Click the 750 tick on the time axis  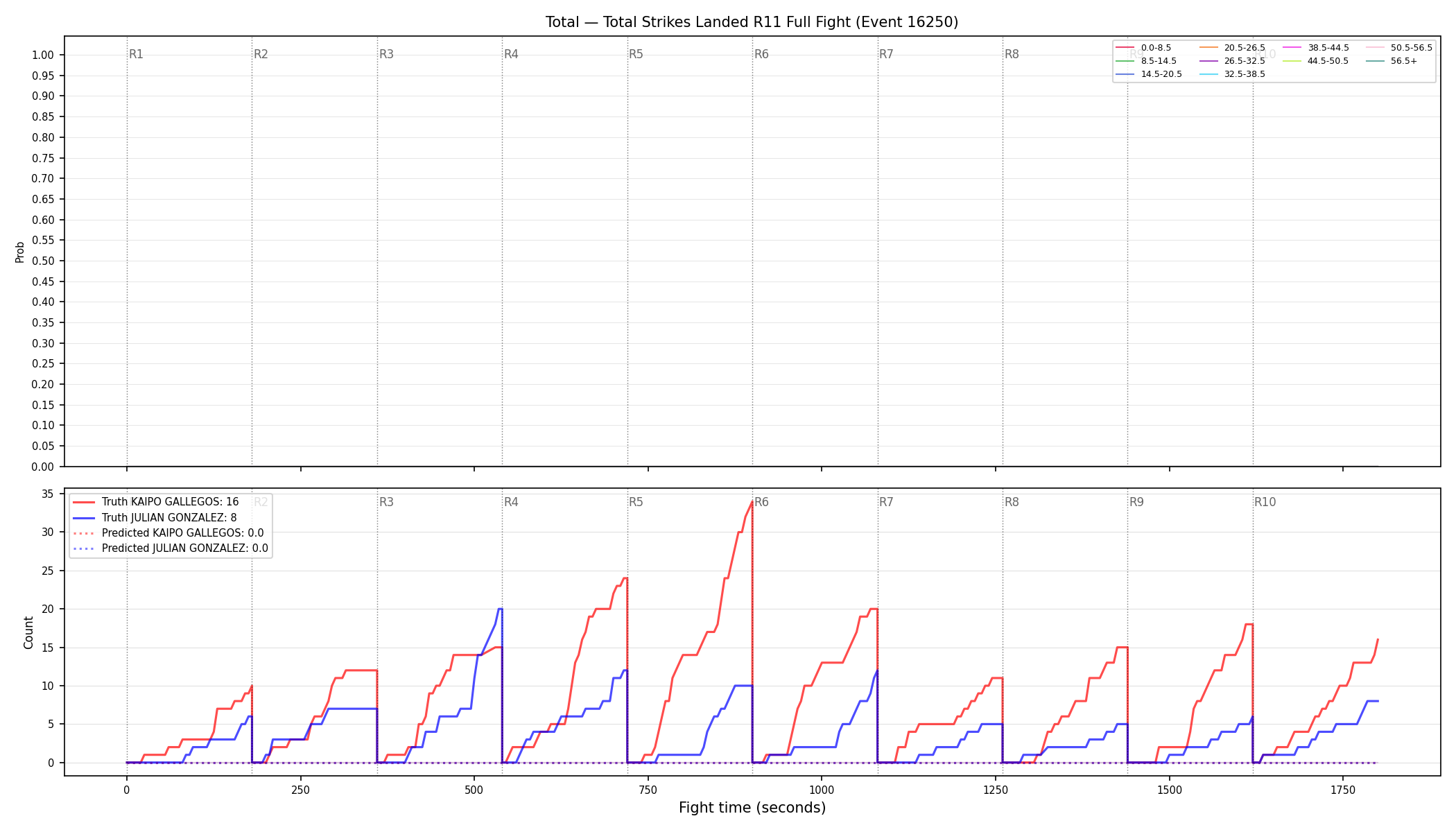point(648,790)
